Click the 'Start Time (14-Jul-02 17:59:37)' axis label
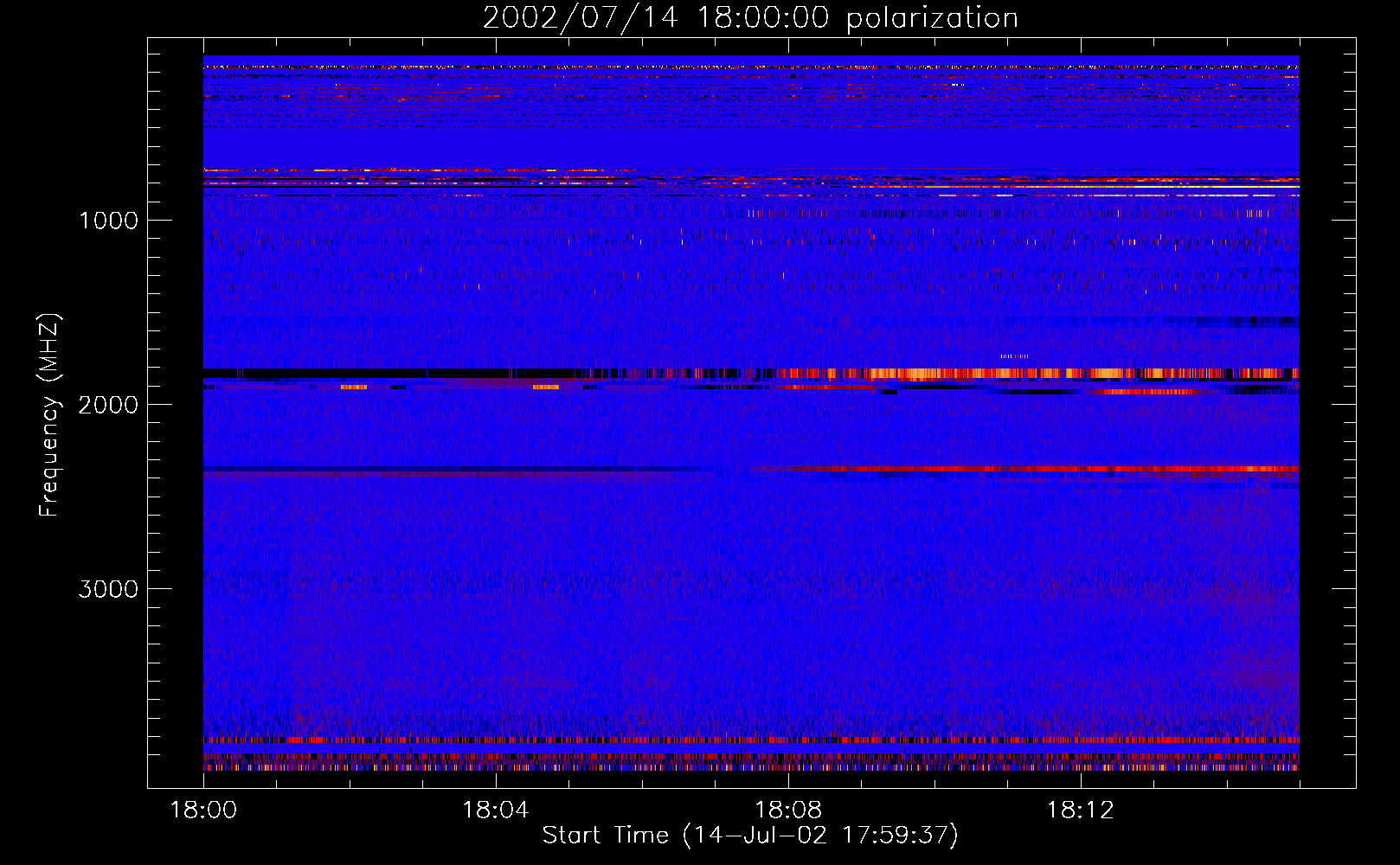This screenshot has height=865, width=1400. click(750, 836)
